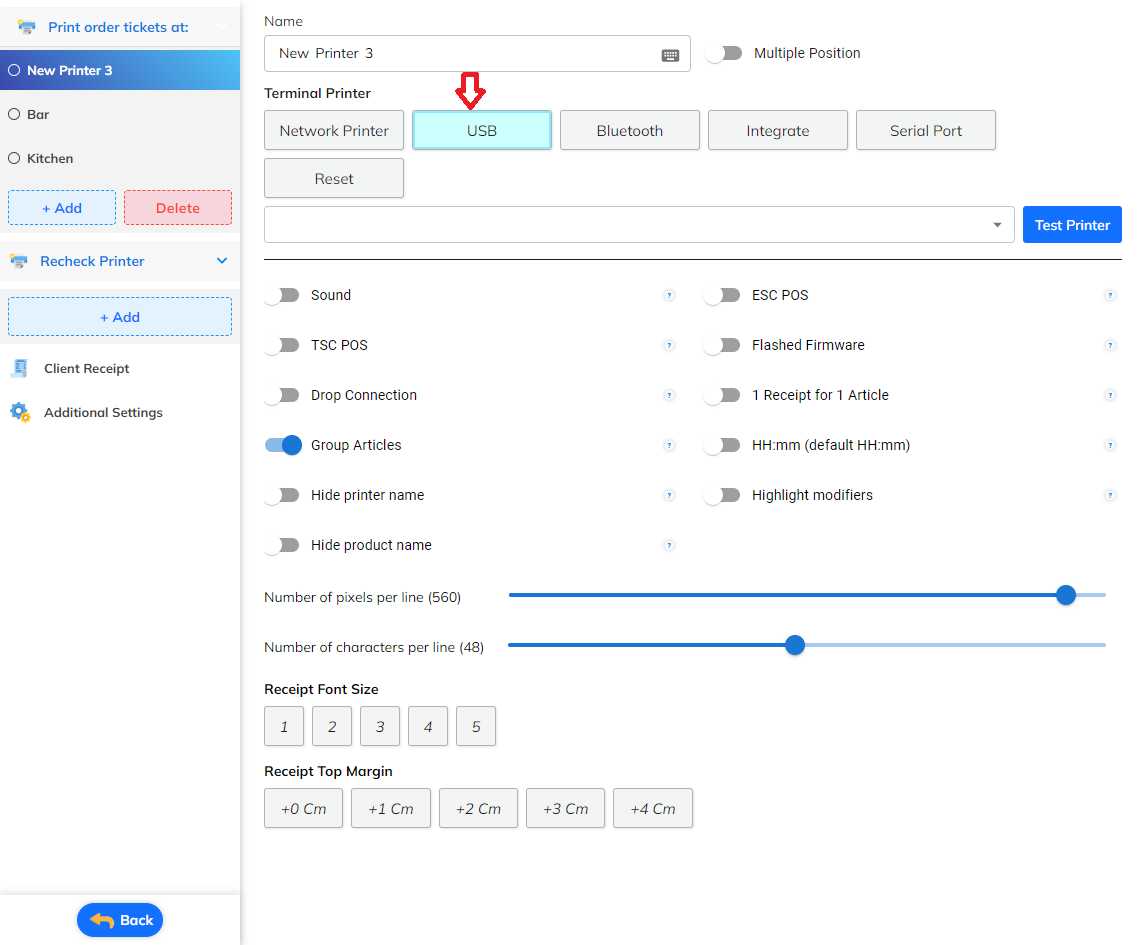This screenshot has height=945, width=1146.
Task: Toggle the HH:mm time format switch
Action: tap(722, 445)
